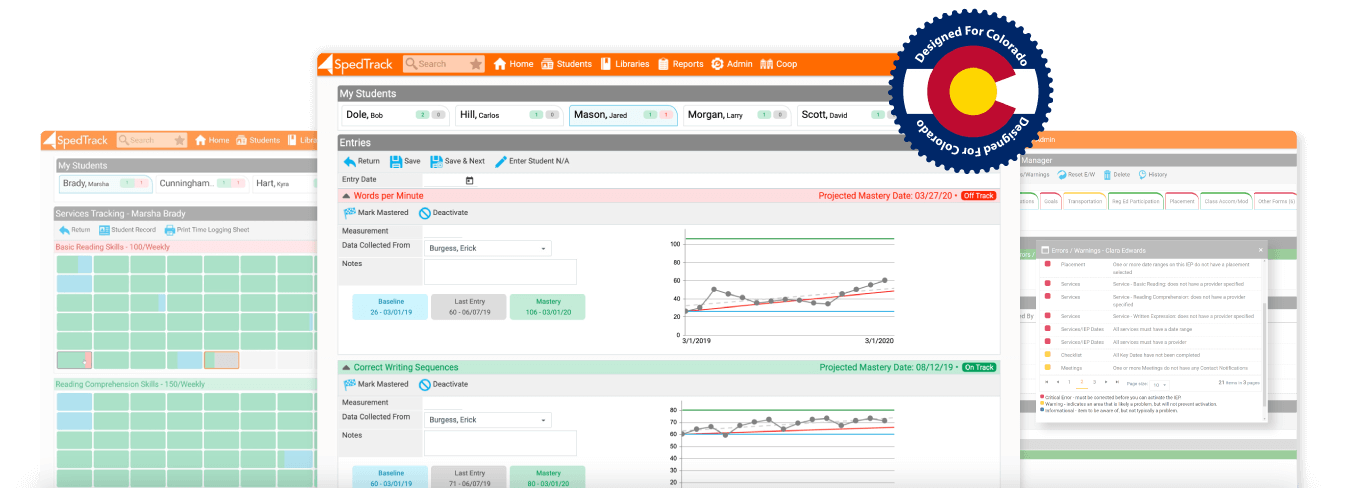
Task: Open Page size dropdown in Errors dialog
Action: pos(1159,384)
